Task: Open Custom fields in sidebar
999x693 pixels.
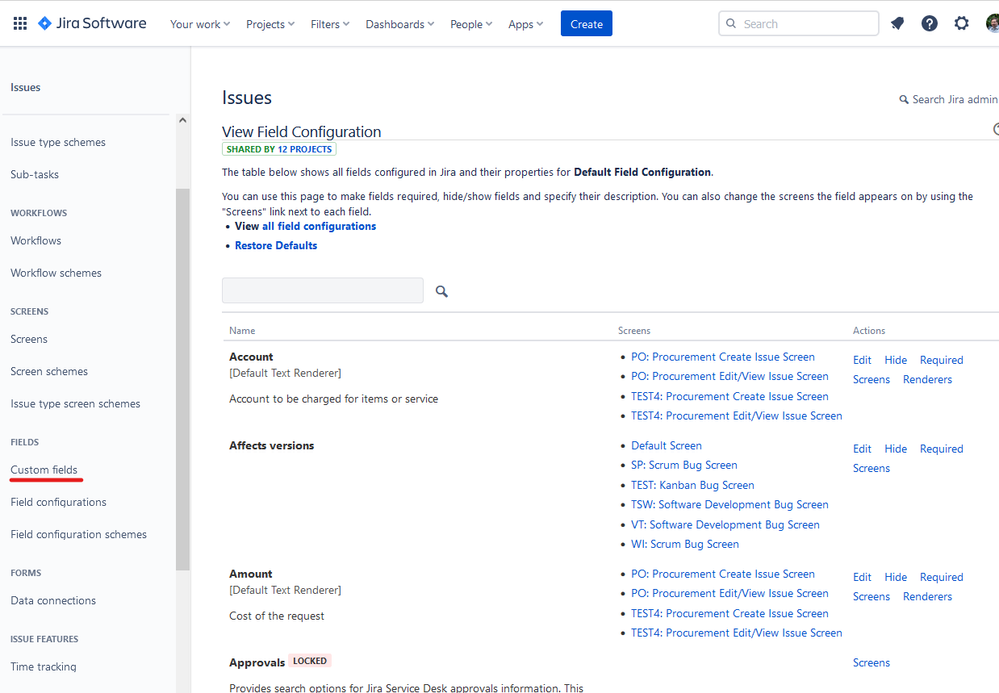Action: pyautogui.click(x=44, y=470)
